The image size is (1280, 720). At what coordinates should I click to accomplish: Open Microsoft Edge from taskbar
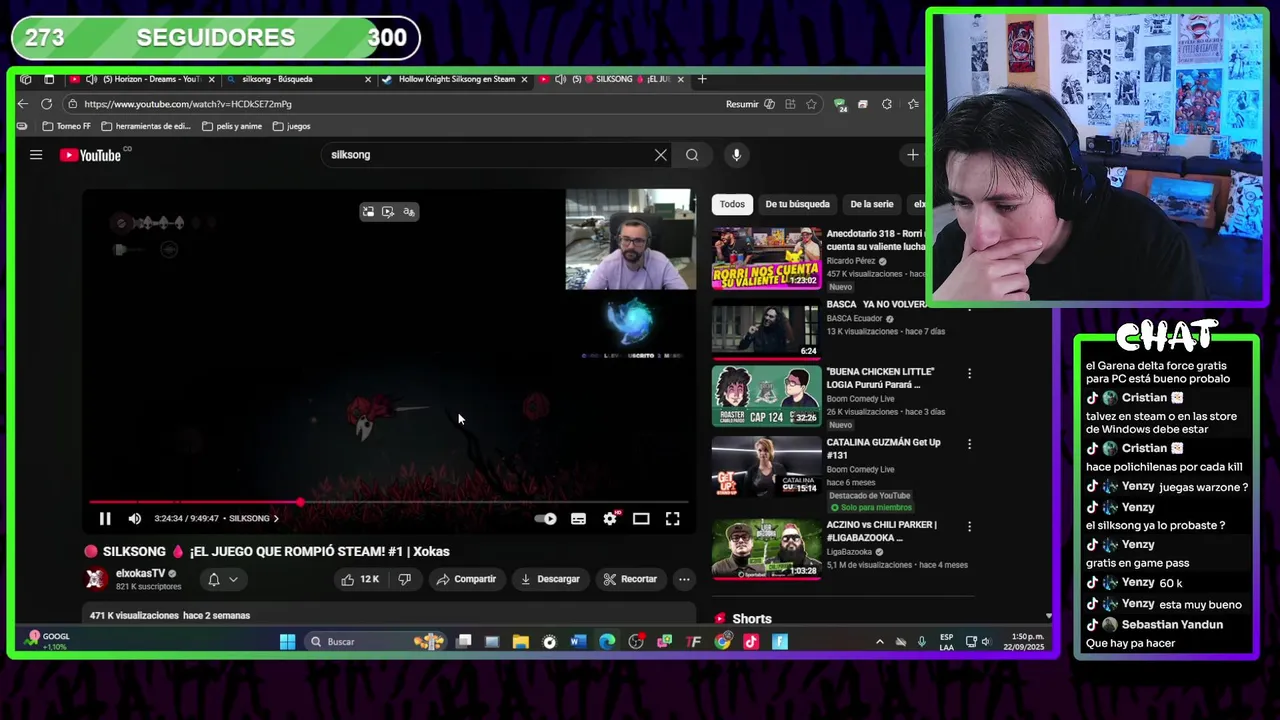pyautogui.click(x=607, y=642)
